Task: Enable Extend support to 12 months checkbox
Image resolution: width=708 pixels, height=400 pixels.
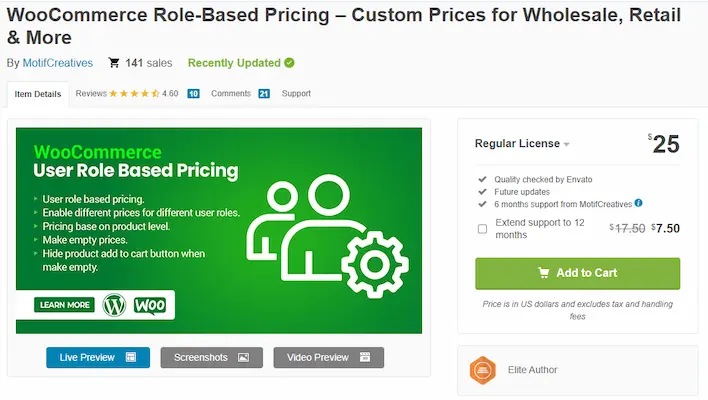Action: tap(483, 228)
